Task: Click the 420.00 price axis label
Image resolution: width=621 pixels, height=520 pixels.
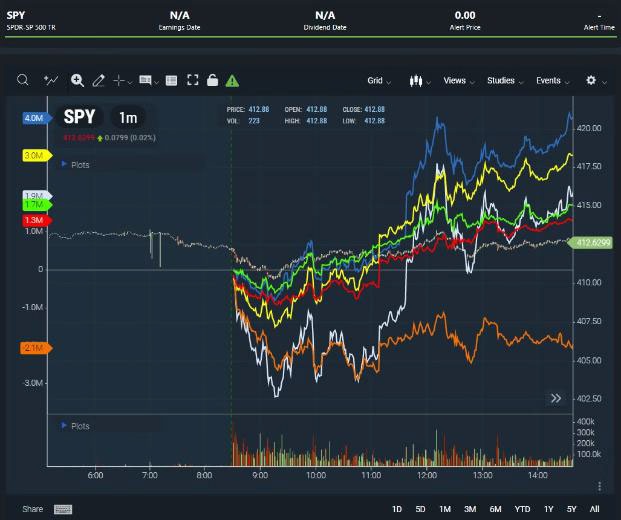Action: point(589,128)
